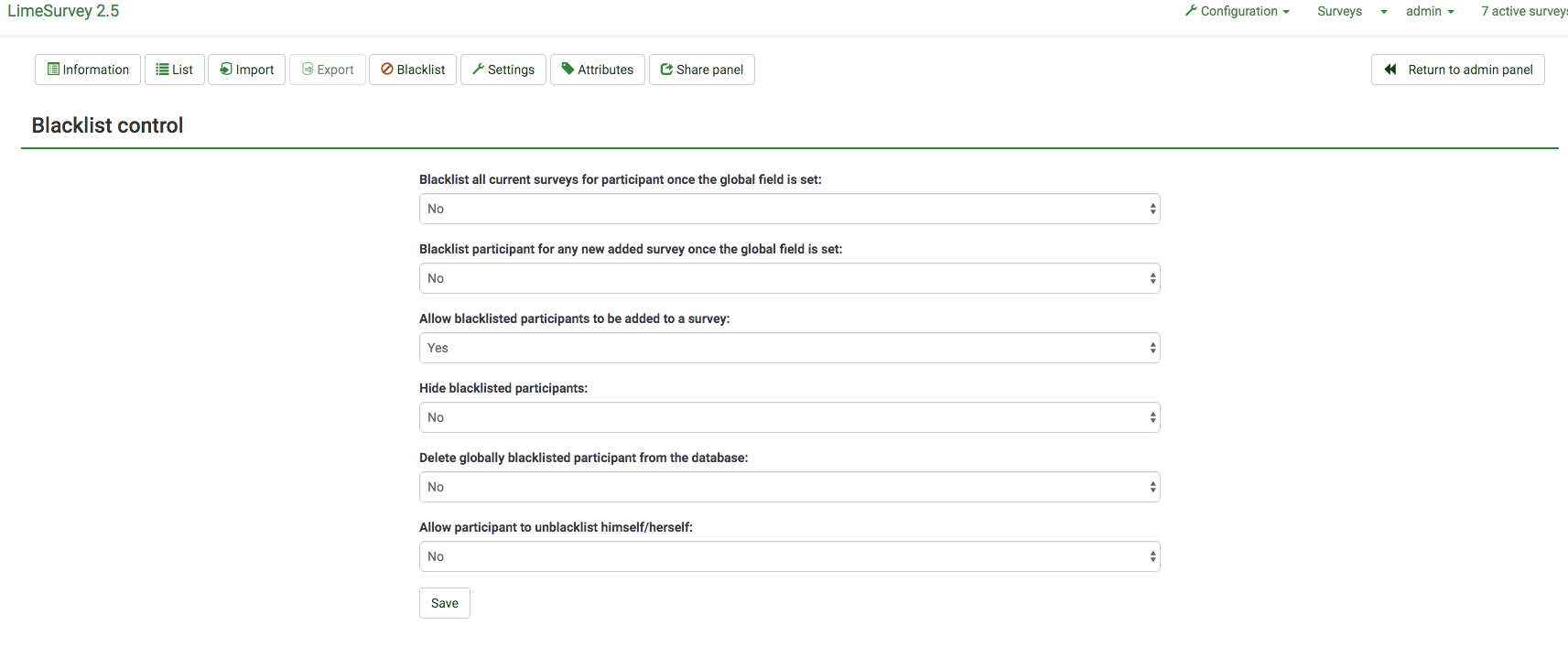1568x647 pixels.
Task: Open 'Delete globally blacklisted participant' dropdown
Action: pos(789,487)
